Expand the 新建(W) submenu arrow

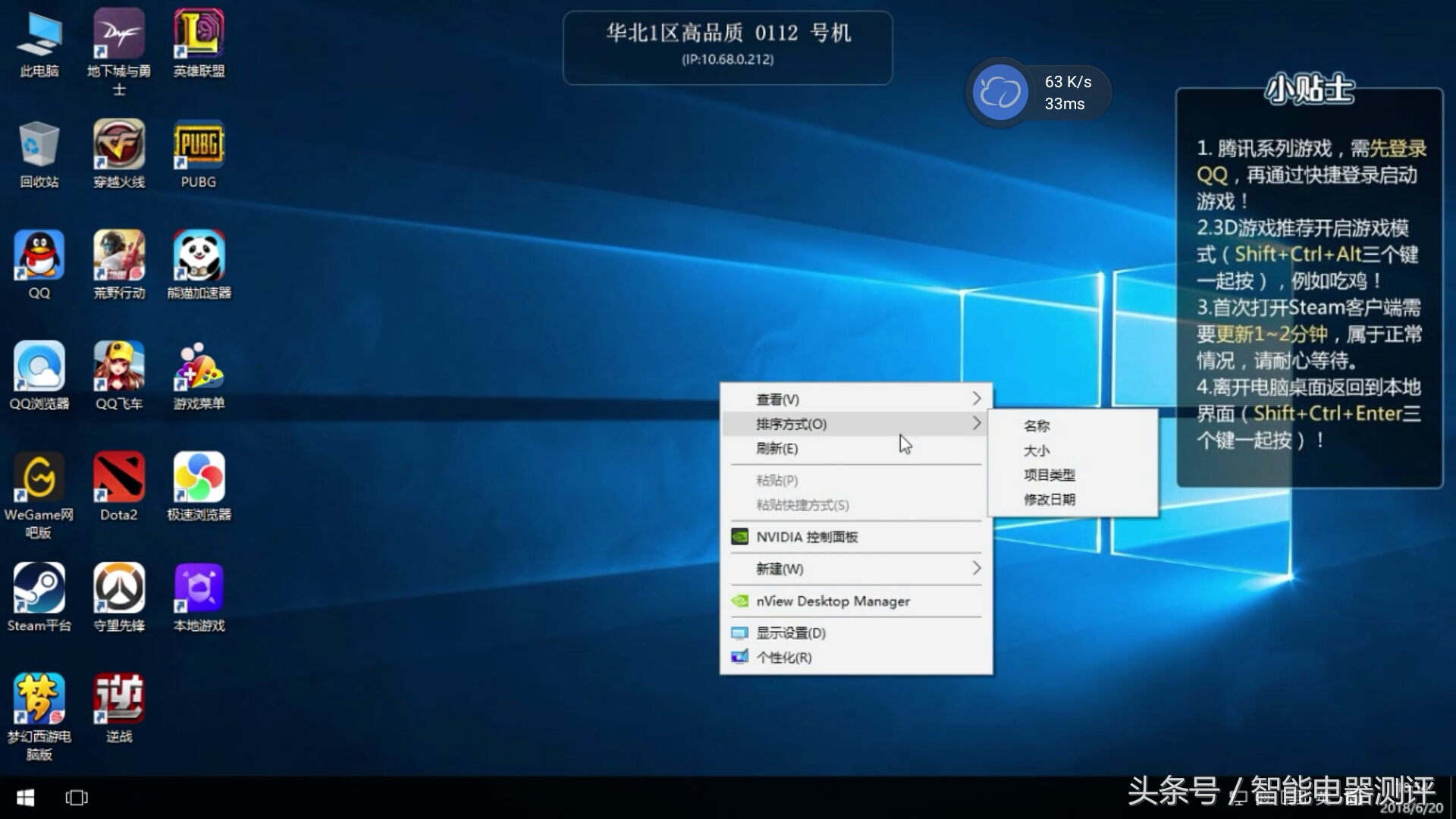point(976,569)
